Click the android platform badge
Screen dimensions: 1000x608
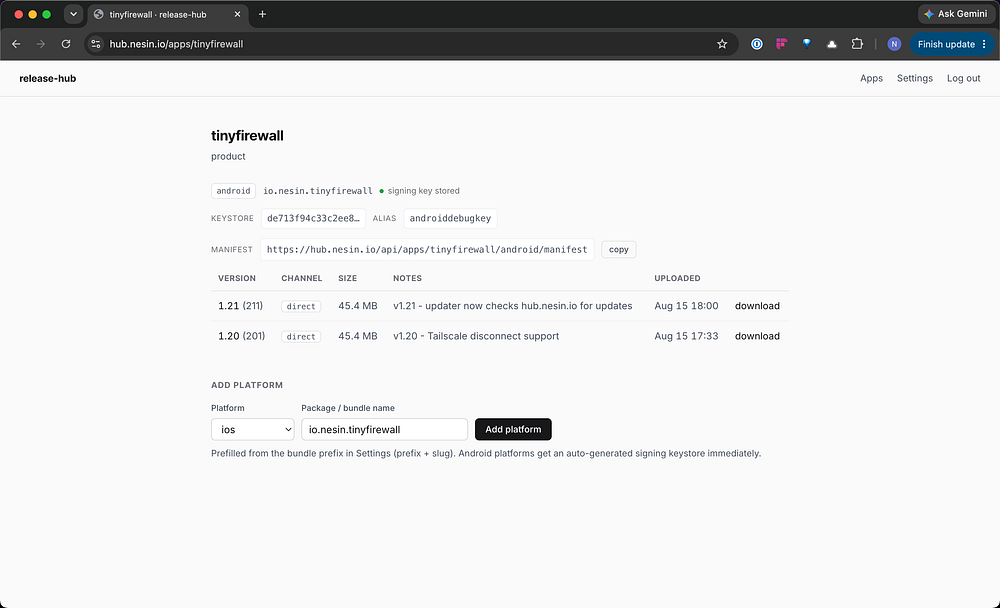(x=233, y=191)
